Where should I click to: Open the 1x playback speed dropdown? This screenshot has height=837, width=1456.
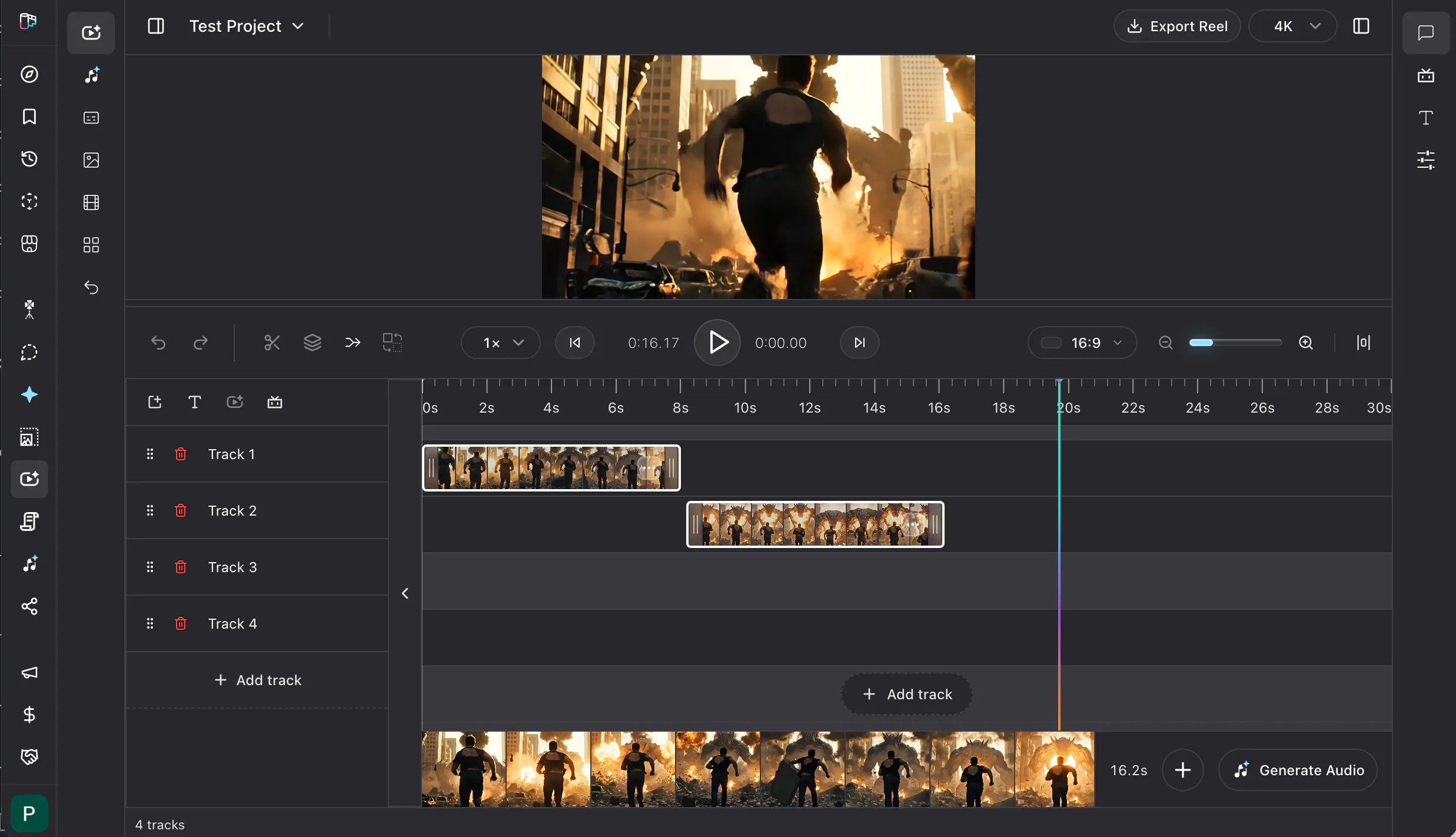(x=501, y=343)
